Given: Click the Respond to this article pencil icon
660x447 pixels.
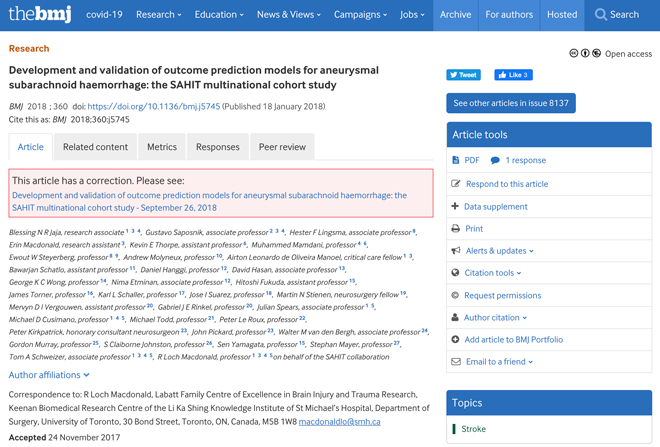Looking at the screenshot, I should pos(455,184).
